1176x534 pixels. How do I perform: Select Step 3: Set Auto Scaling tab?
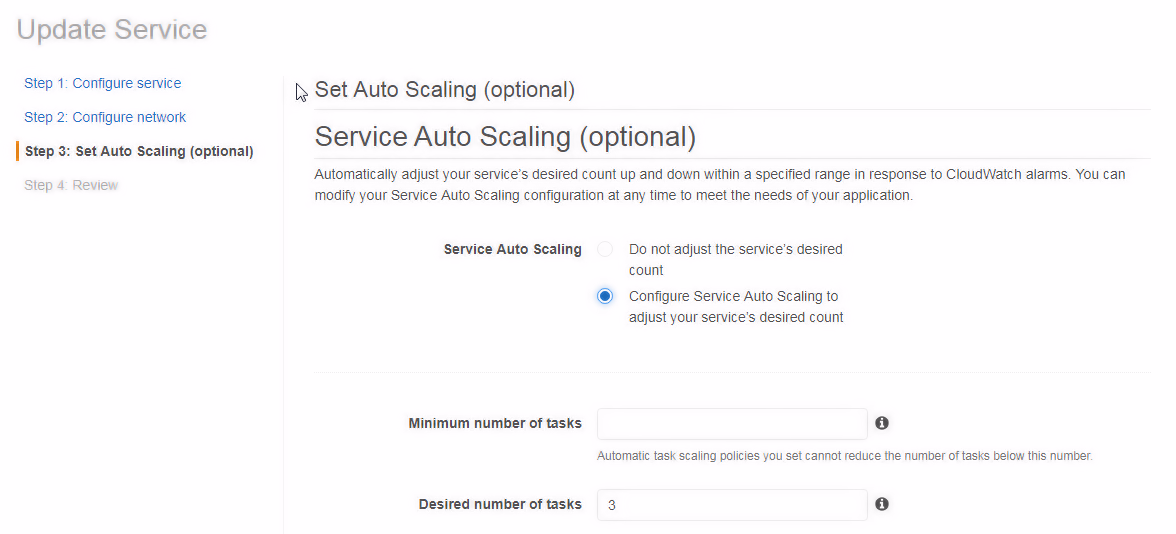point(139,152)
